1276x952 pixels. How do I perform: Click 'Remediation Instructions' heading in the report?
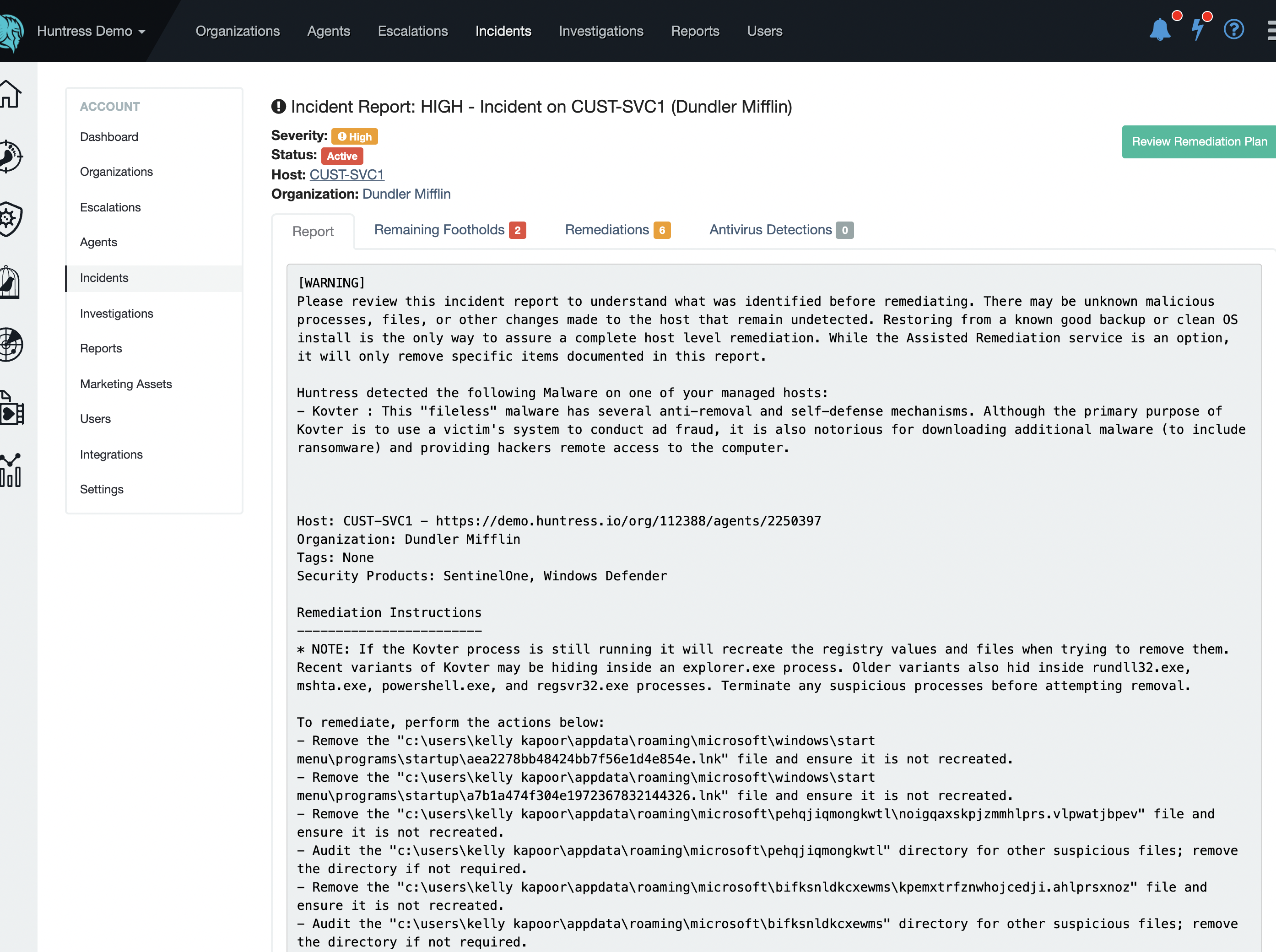[x=389, y=612]
